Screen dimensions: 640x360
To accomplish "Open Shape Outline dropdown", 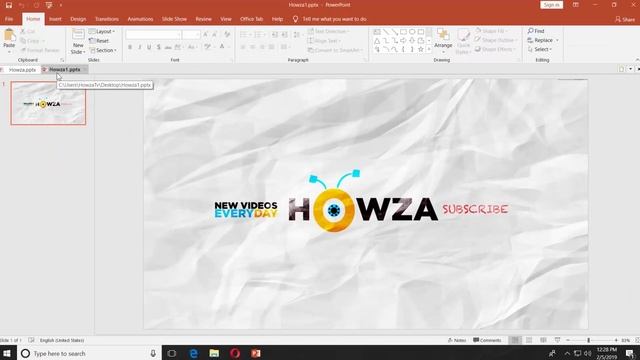I will tap(496, 40).
